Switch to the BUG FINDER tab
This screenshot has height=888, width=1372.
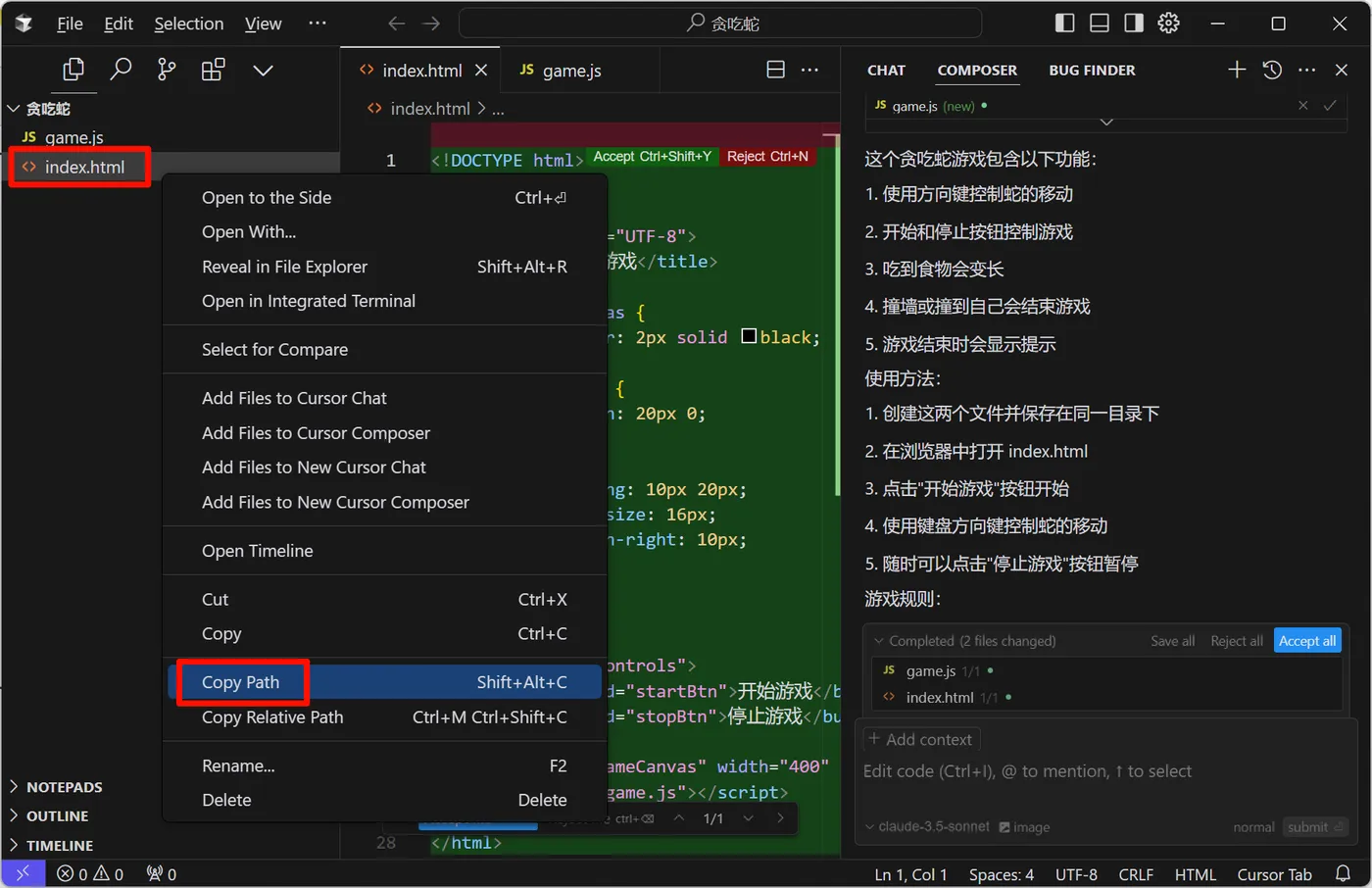tap(1092, 71)
